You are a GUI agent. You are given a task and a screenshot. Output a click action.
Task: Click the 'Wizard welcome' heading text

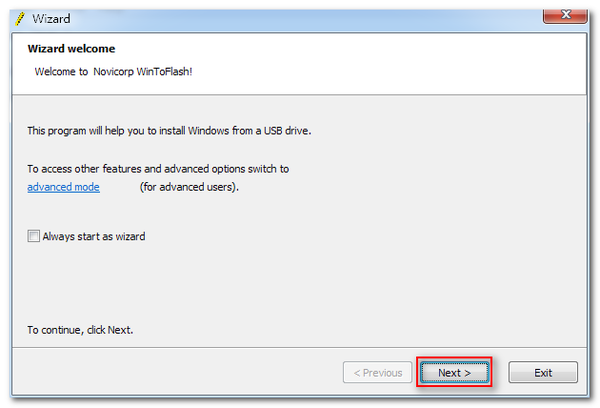[x=71, y=49]
